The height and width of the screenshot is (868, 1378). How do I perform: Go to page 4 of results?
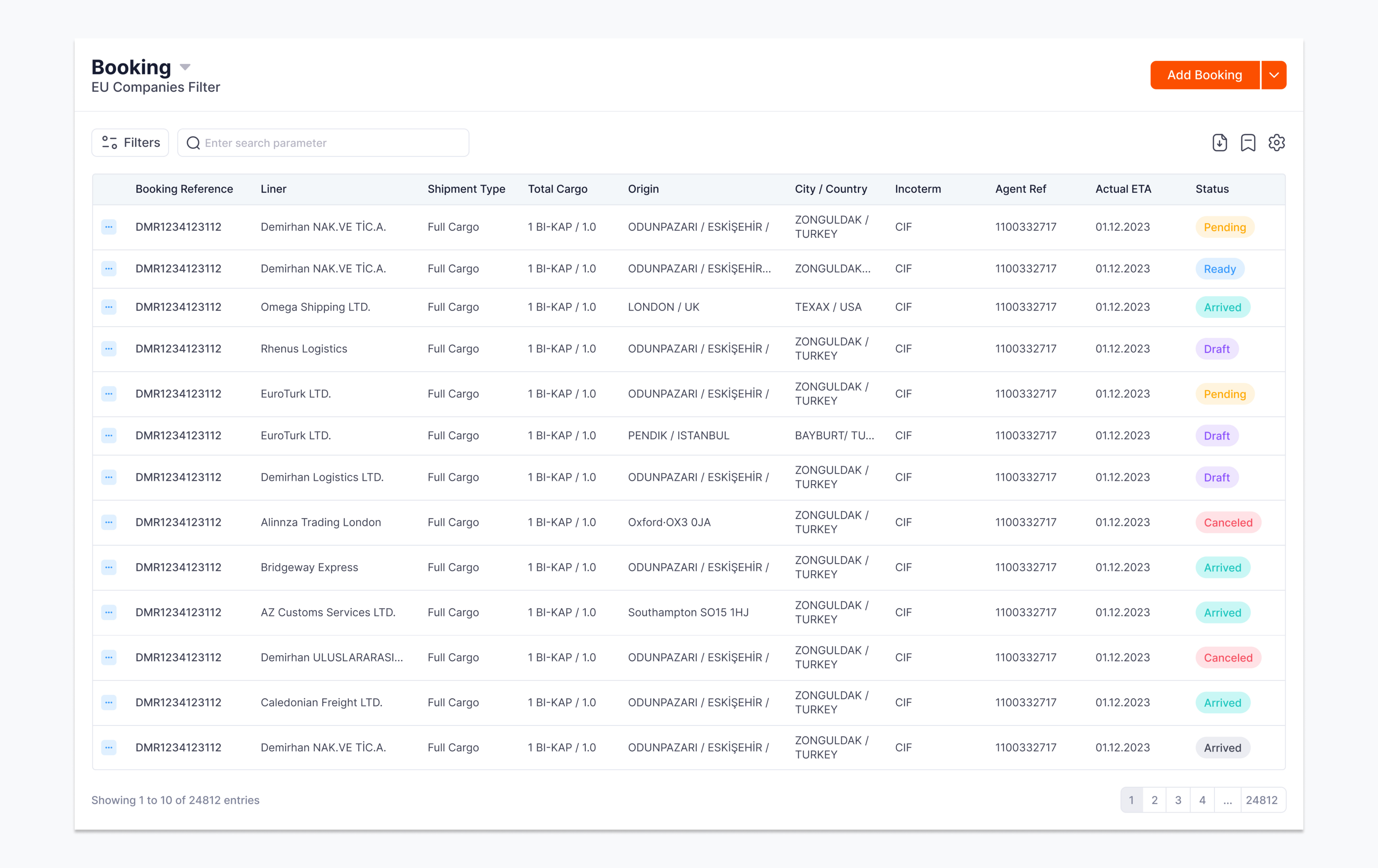(1202, 800)
